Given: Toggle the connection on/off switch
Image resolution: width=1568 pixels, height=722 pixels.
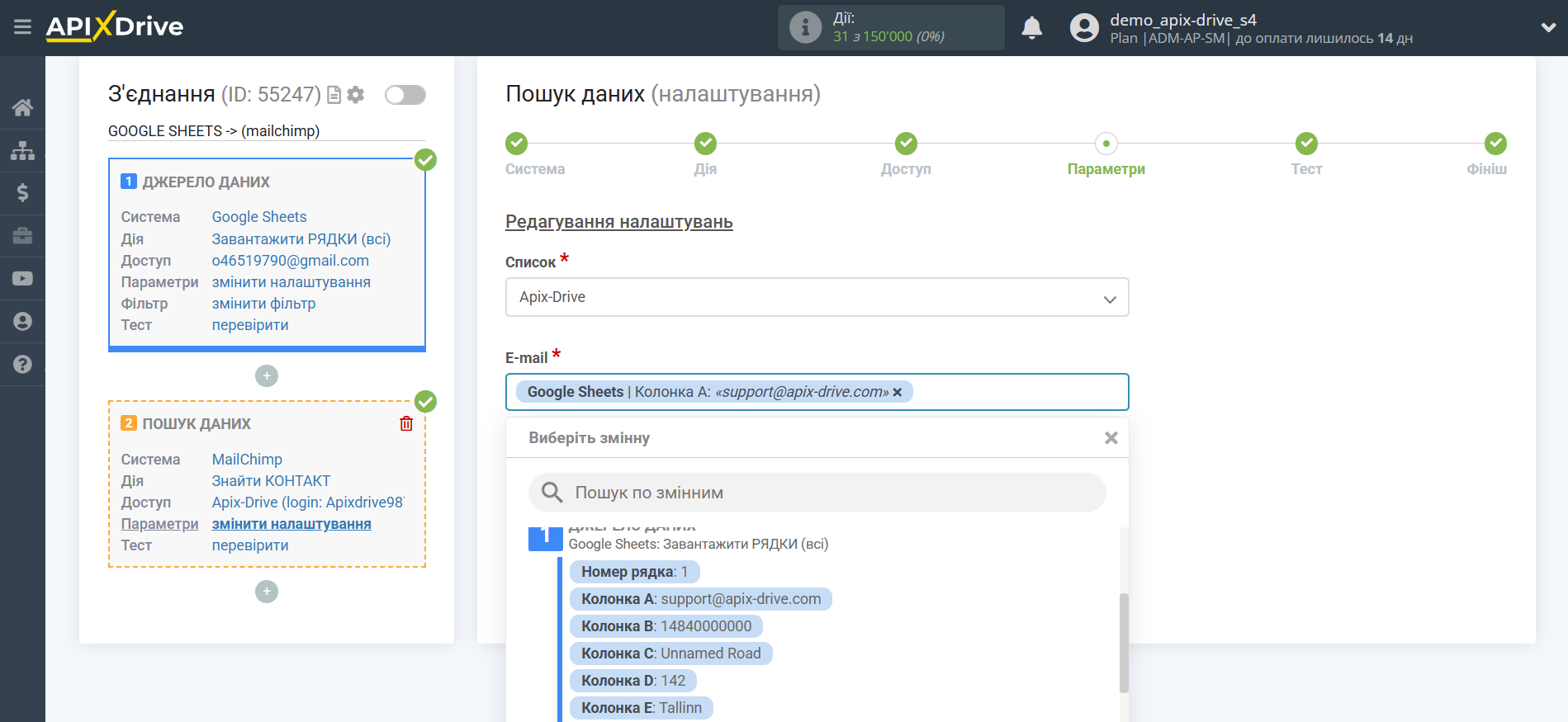Looking at the screenshot, I should tap(405, 95).
